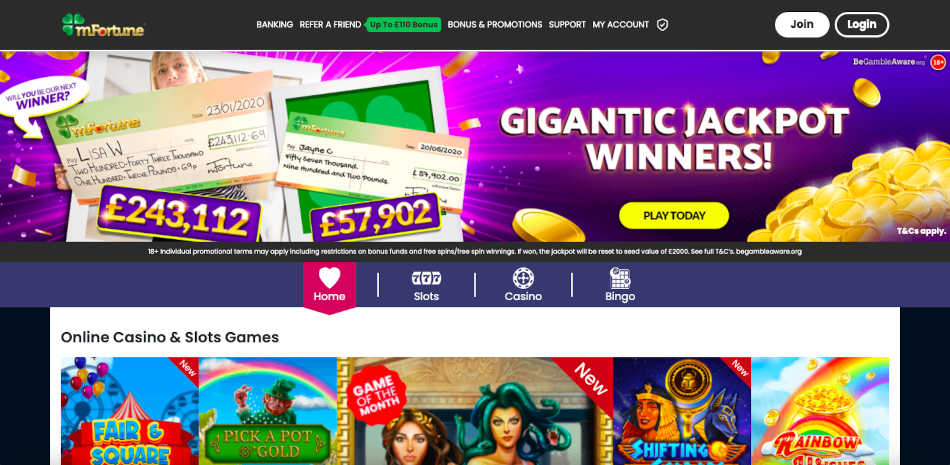This screenshot has height=465, width=950.
Task: Click the shield verification icon
Action: tap(662, 25)
